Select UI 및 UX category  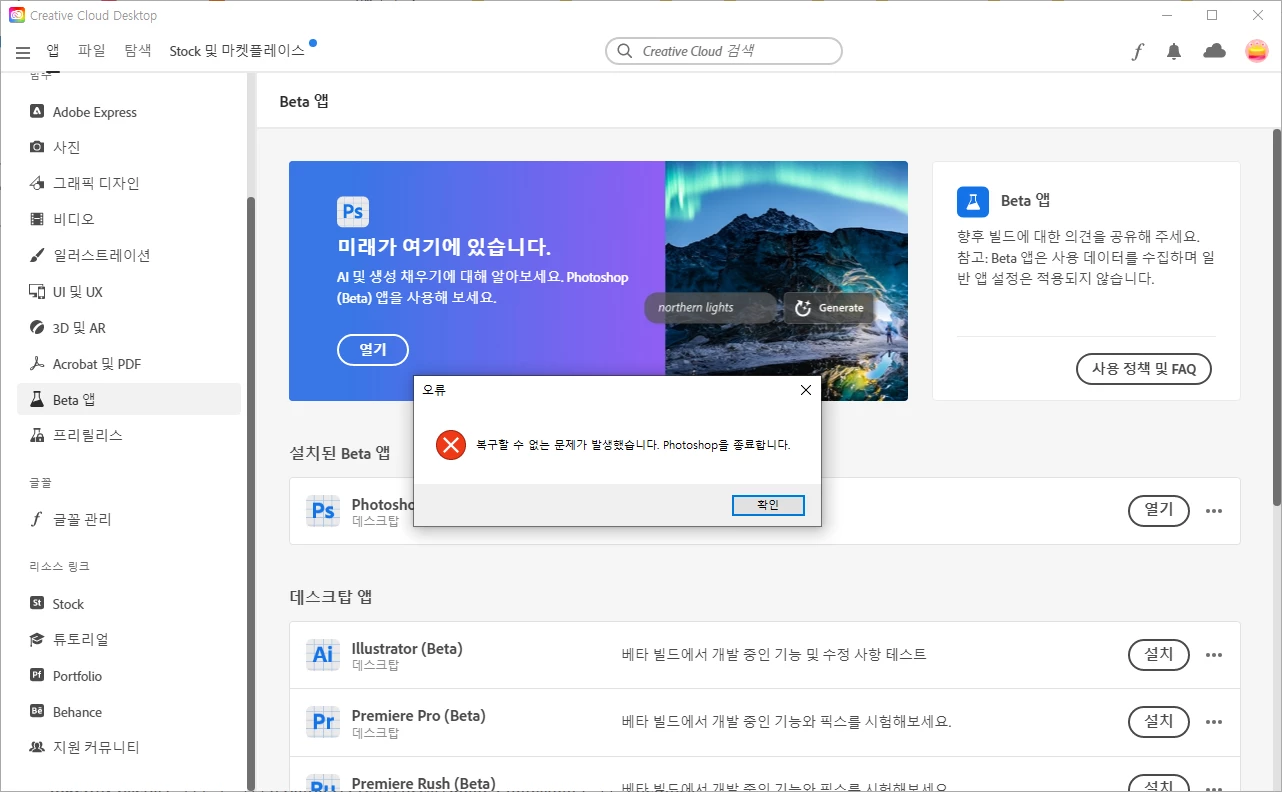(129, 292)
